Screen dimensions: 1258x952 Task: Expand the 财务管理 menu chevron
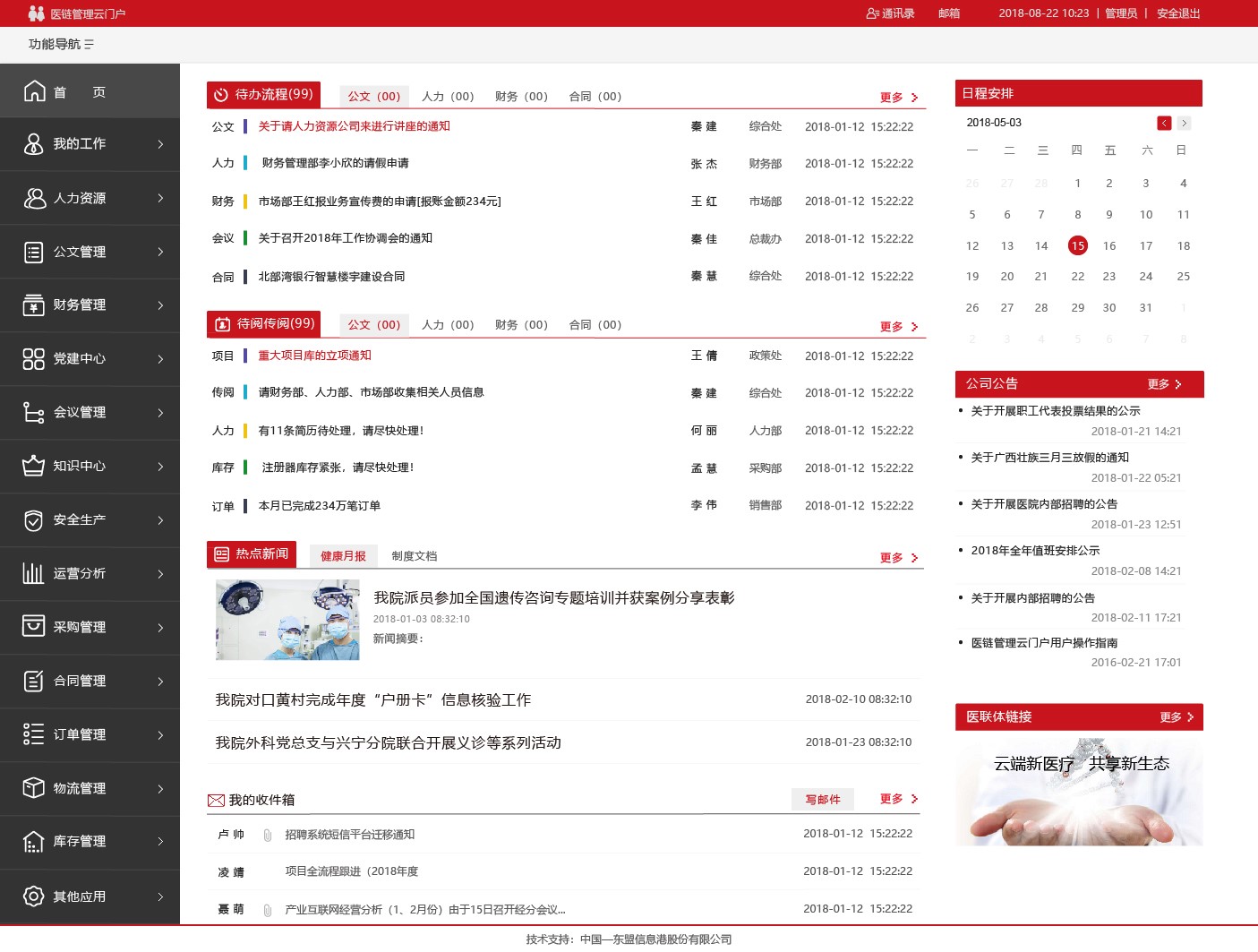(x=160, y=305)
